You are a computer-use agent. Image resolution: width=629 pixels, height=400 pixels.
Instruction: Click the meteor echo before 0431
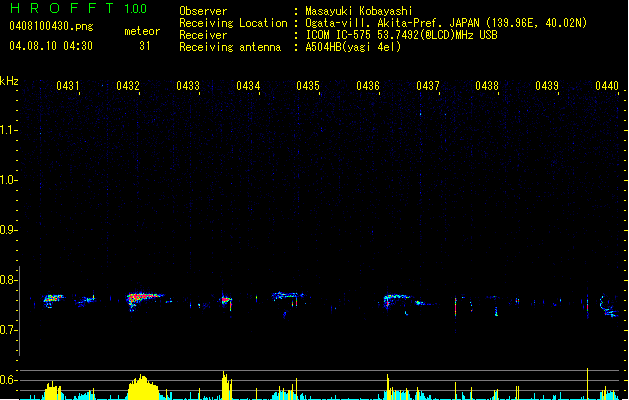coord(52,300)
